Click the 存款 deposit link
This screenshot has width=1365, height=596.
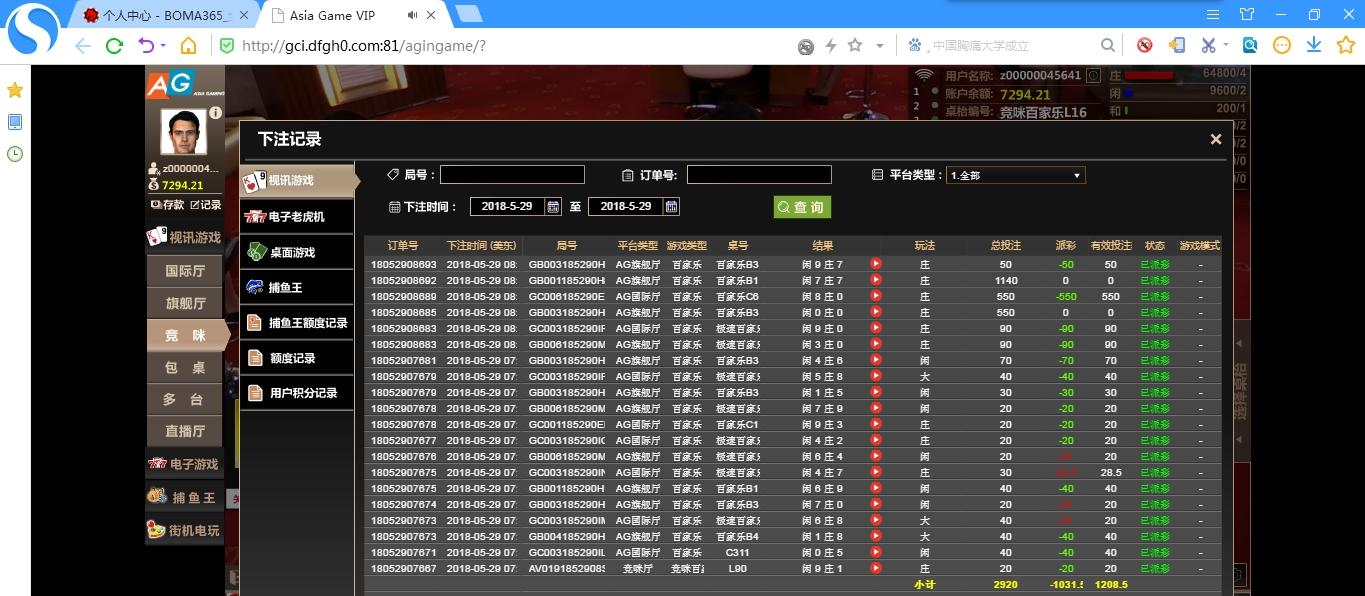(x=168, y=205)
